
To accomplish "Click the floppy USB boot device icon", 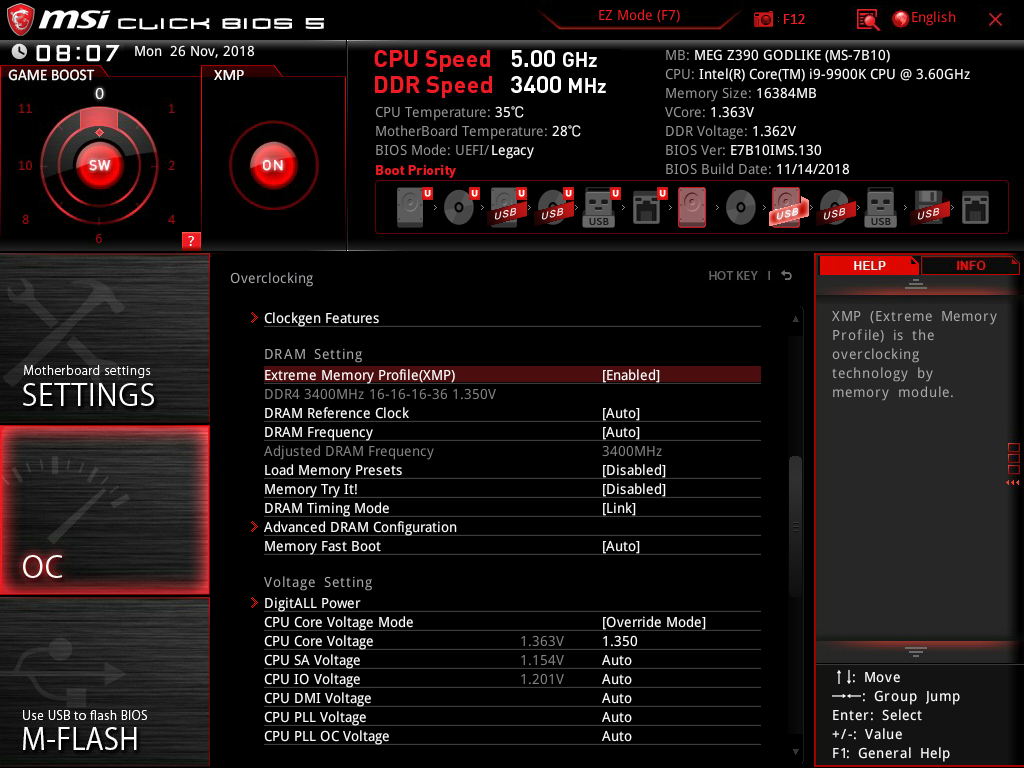I will [x=927, y=208].
